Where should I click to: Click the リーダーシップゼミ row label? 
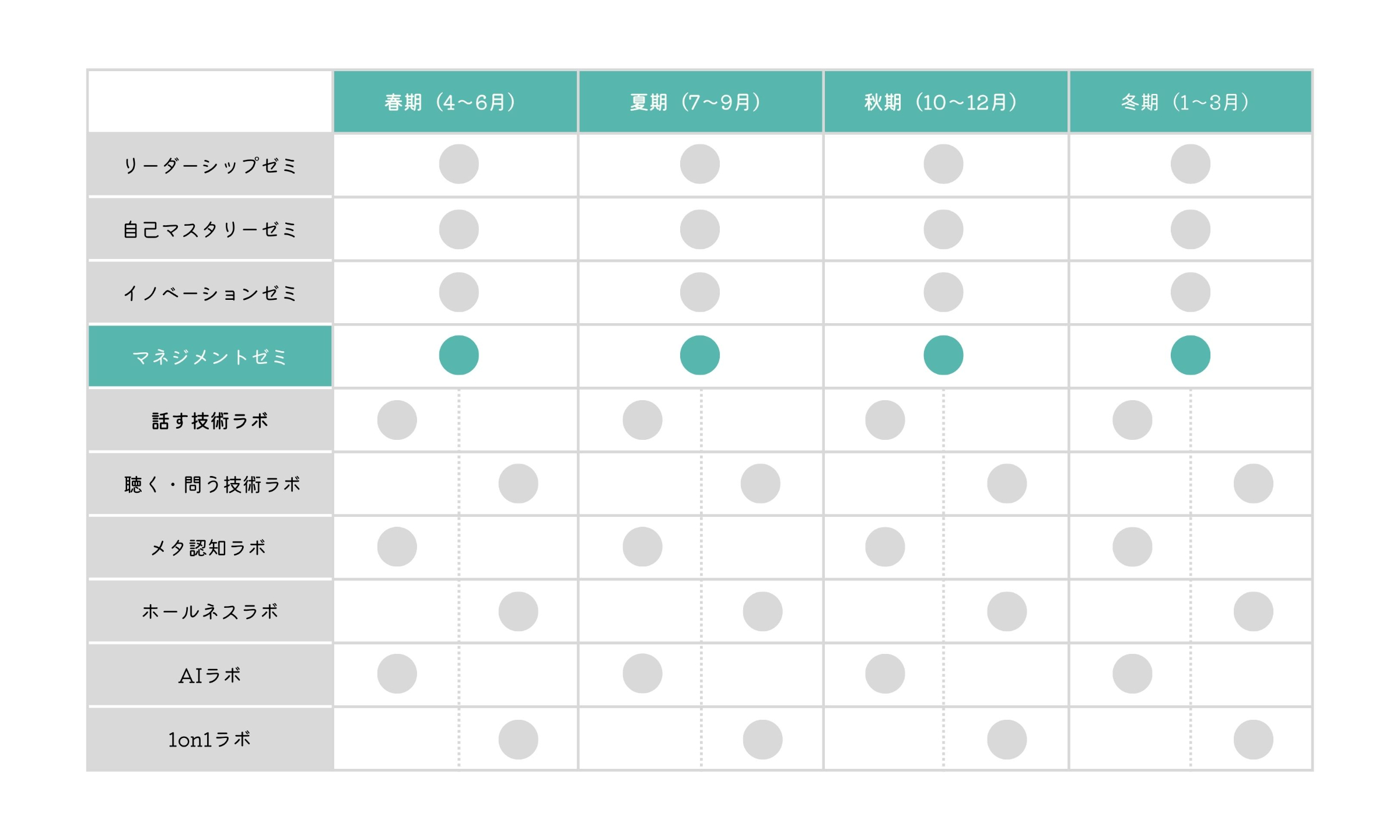[x=210, y=165]
